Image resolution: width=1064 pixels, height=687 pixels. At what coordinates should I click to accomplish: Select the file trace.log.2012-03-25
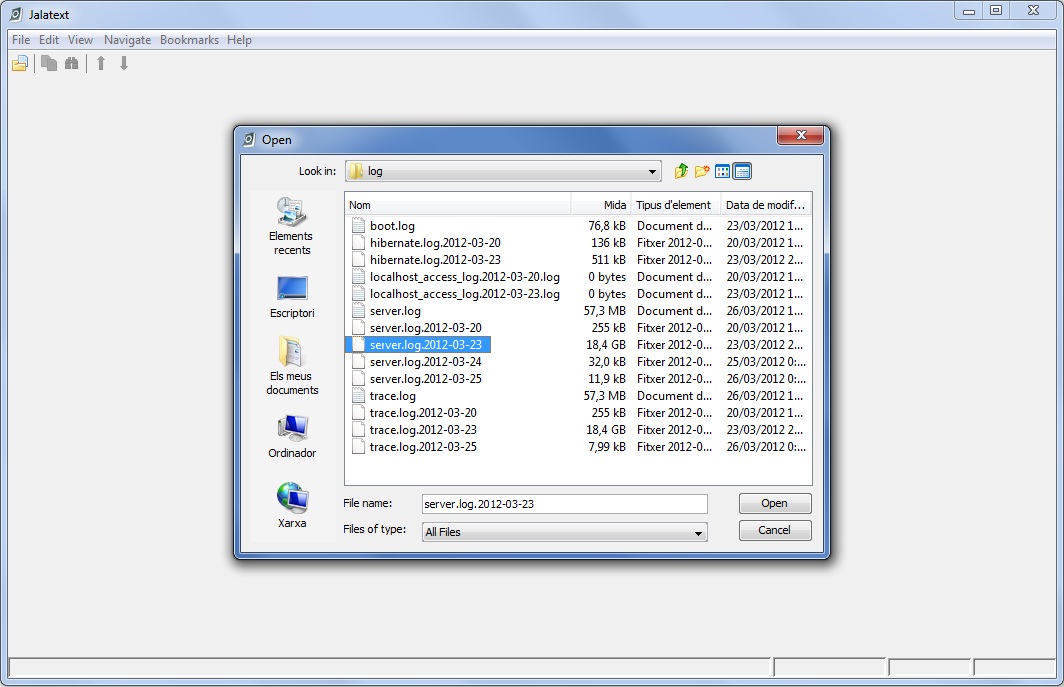point(423,447)
